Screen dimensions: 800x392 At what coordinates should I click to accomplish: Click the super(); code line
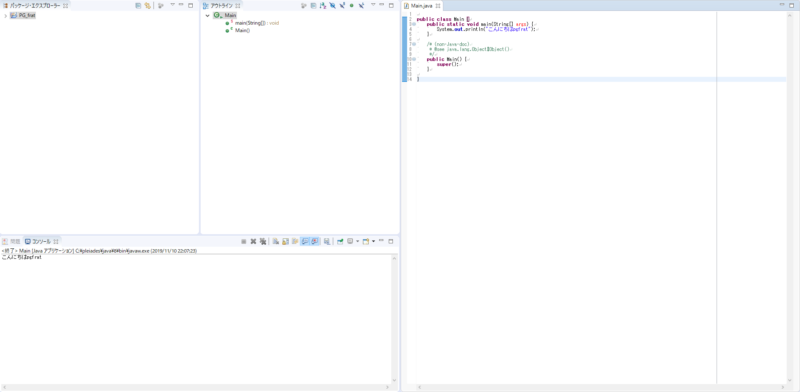(448, 64)
